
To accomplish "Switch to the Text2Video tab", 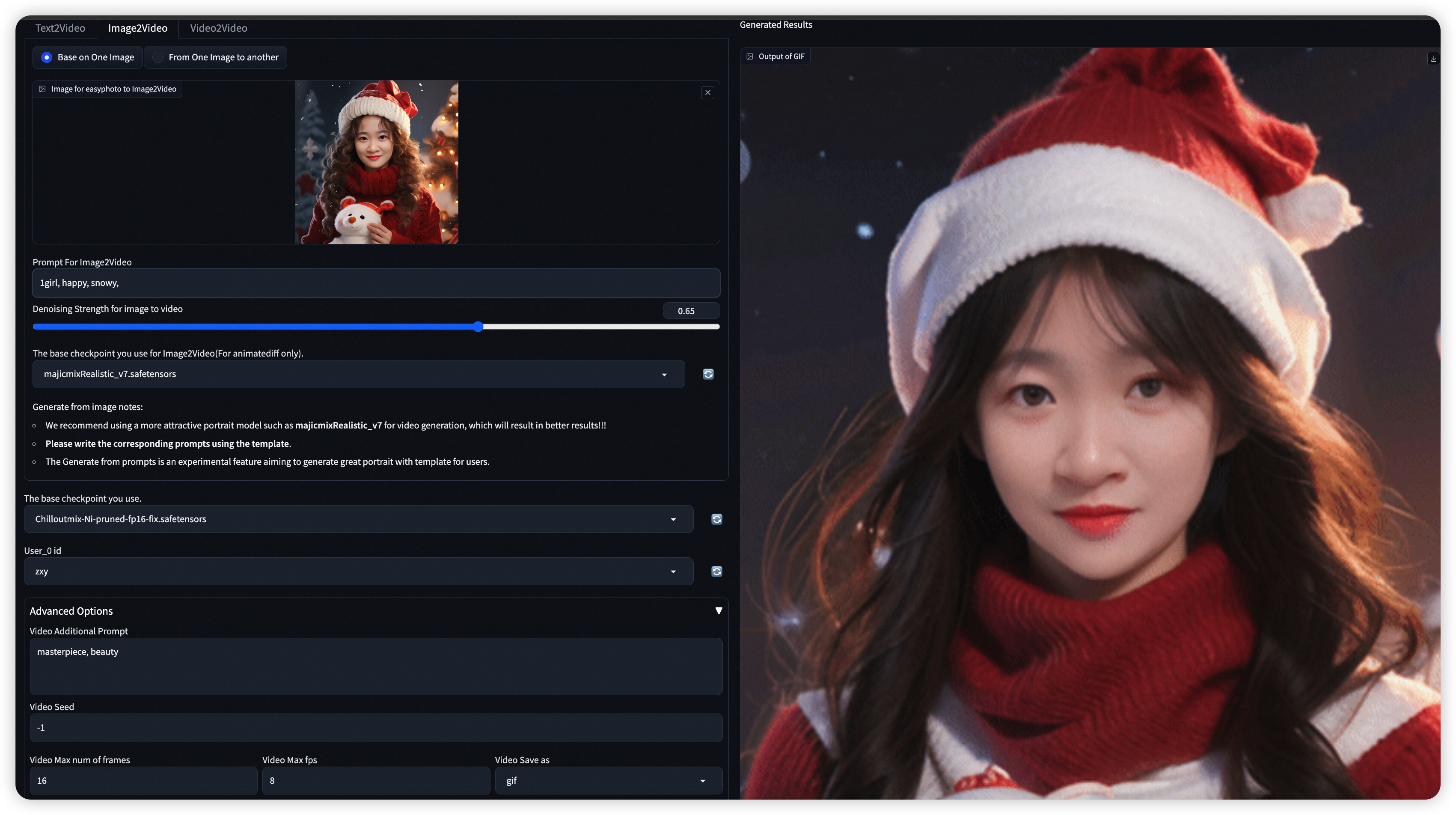I will [60, 28].
